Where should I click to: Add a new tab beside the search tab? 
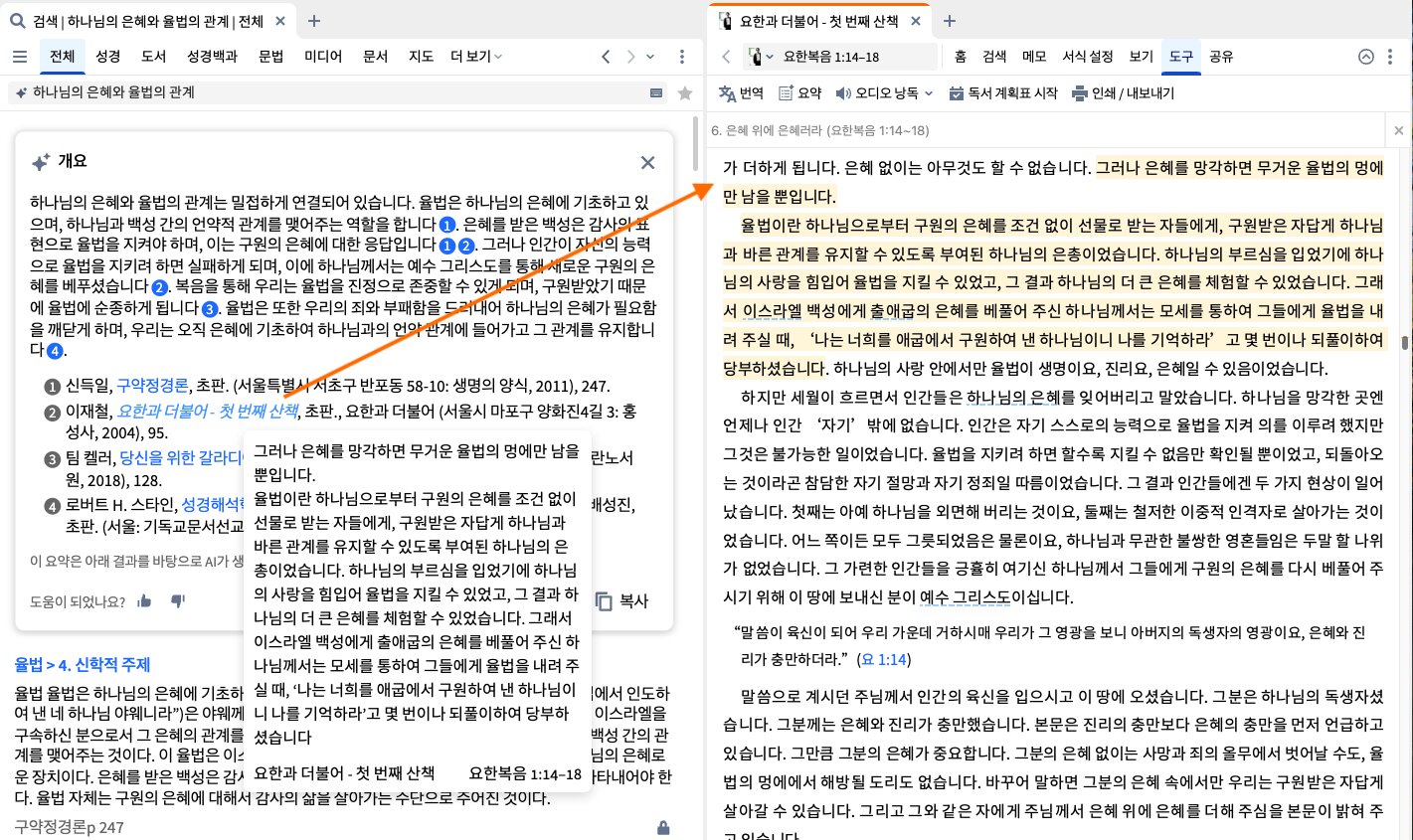pos(314,21)
